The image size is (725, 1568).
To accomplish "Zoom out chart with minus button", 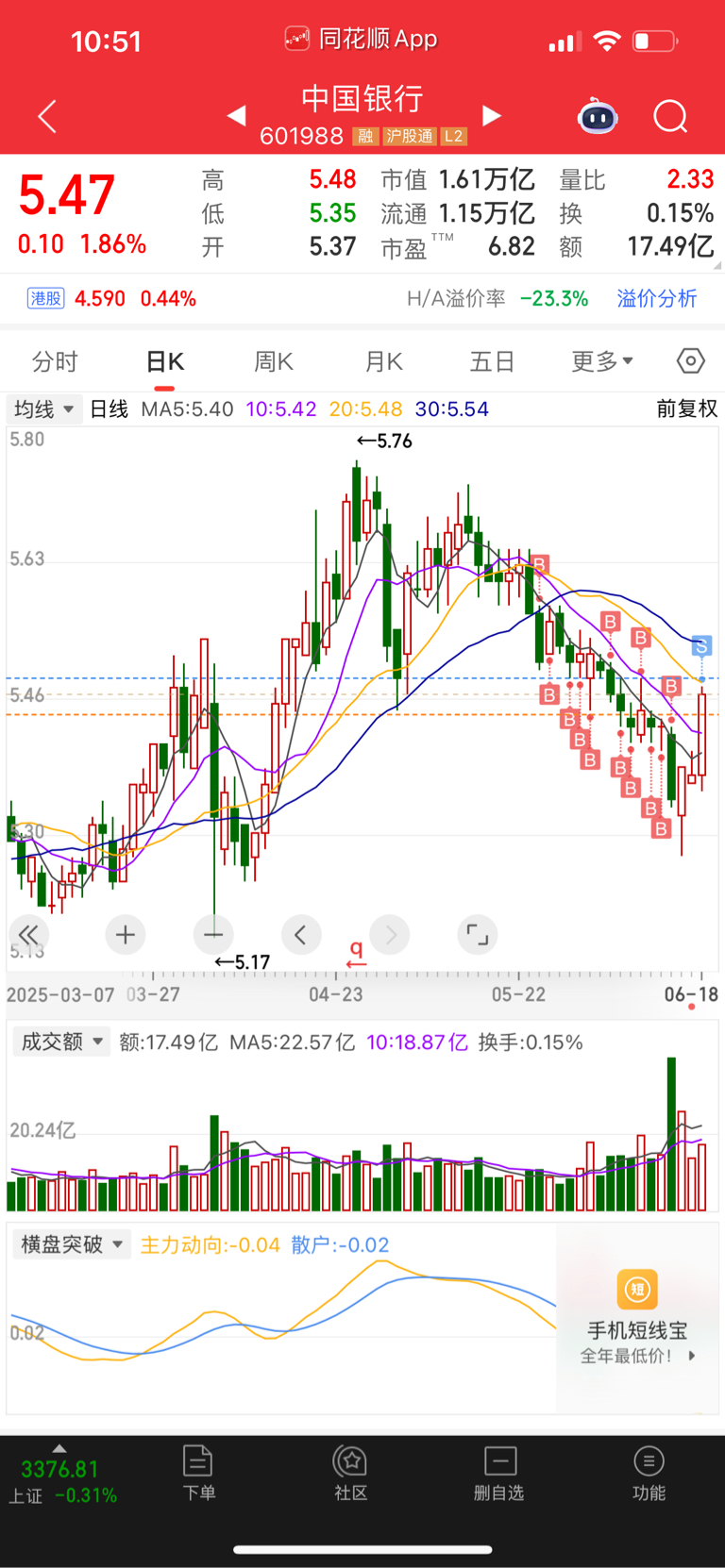I will (x=213, y=935).
